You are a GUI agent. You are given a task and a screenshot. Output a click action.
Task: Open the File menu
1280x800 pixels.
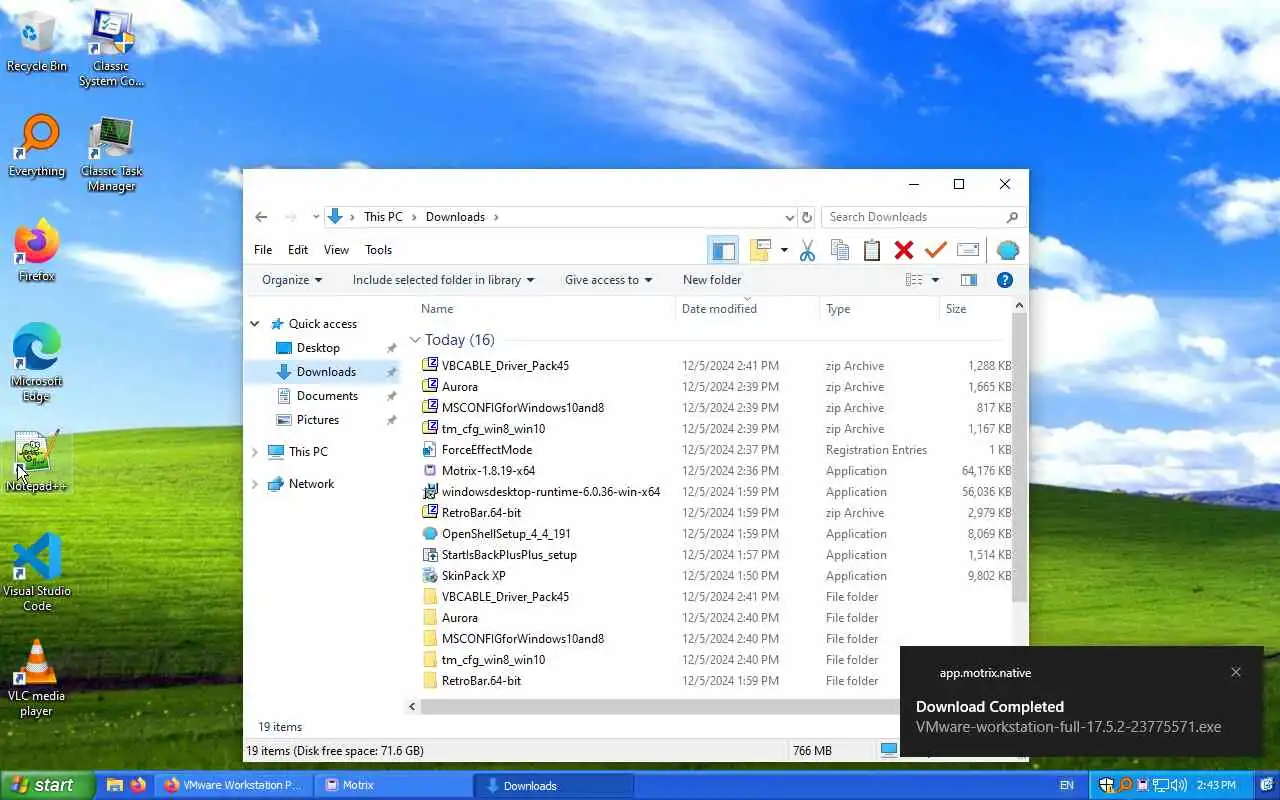pyautogui.click(x=263, y=250)
